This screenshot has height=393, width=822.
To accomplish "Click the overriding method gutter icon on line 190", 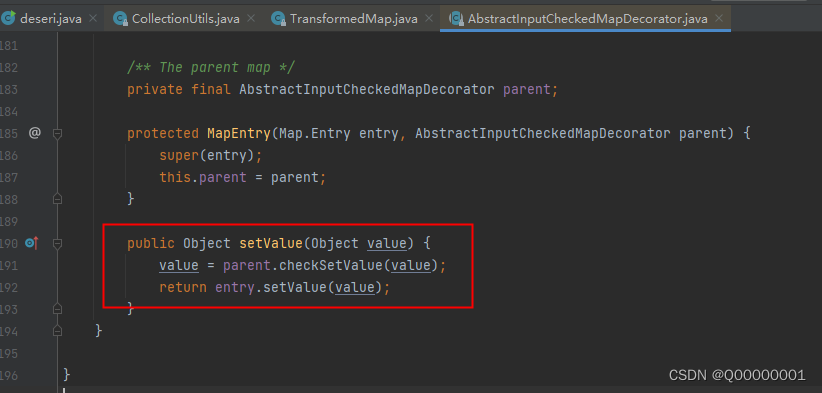I will point(32,243).
